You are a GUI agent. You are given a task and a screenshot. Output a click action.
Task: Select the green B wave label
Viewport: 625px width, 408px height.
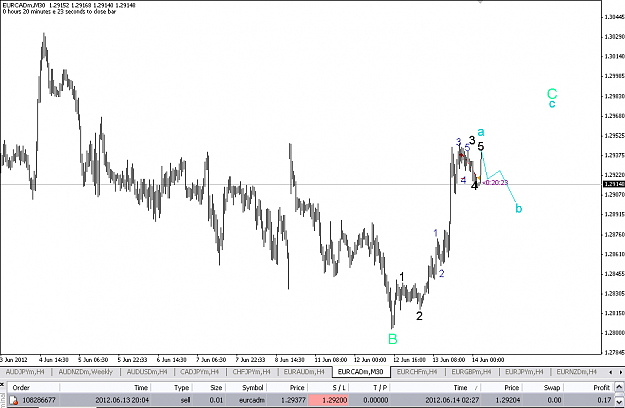(393, 339)
